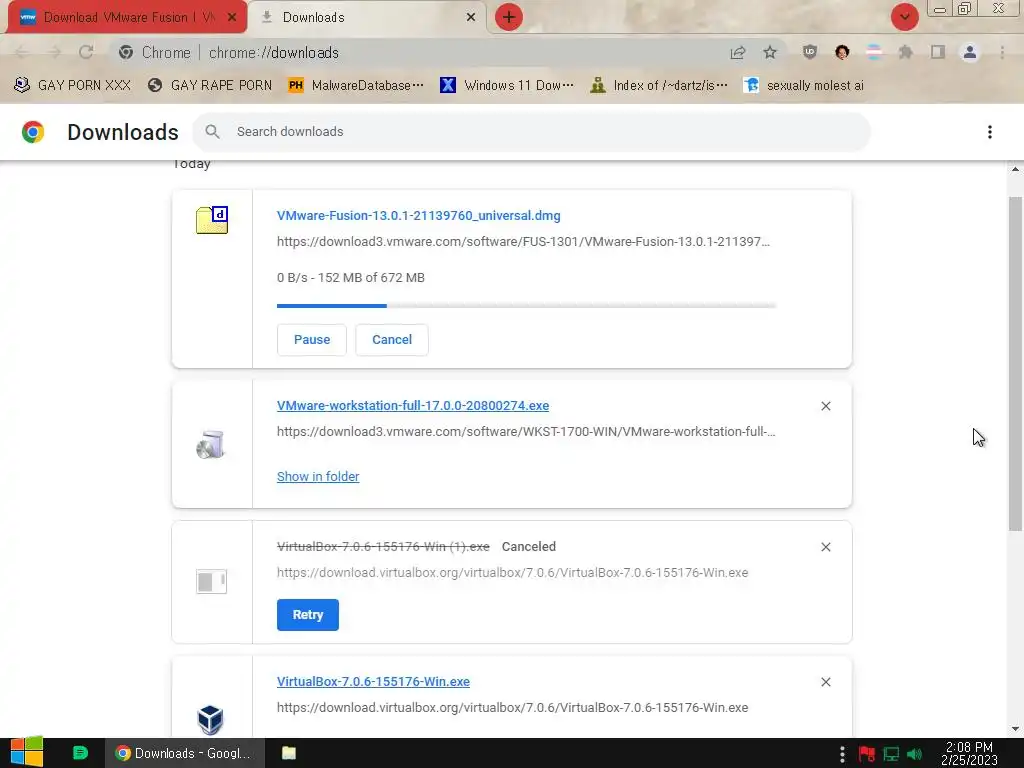Open uBlock Origin extension icon
The width and height of the screenshot is (1024, 768).
810,52
